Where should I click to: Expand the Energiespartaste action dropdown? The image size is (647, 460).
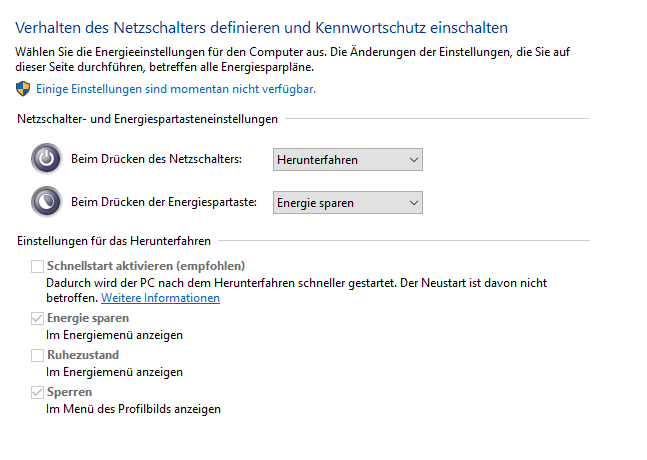[347, 203]
